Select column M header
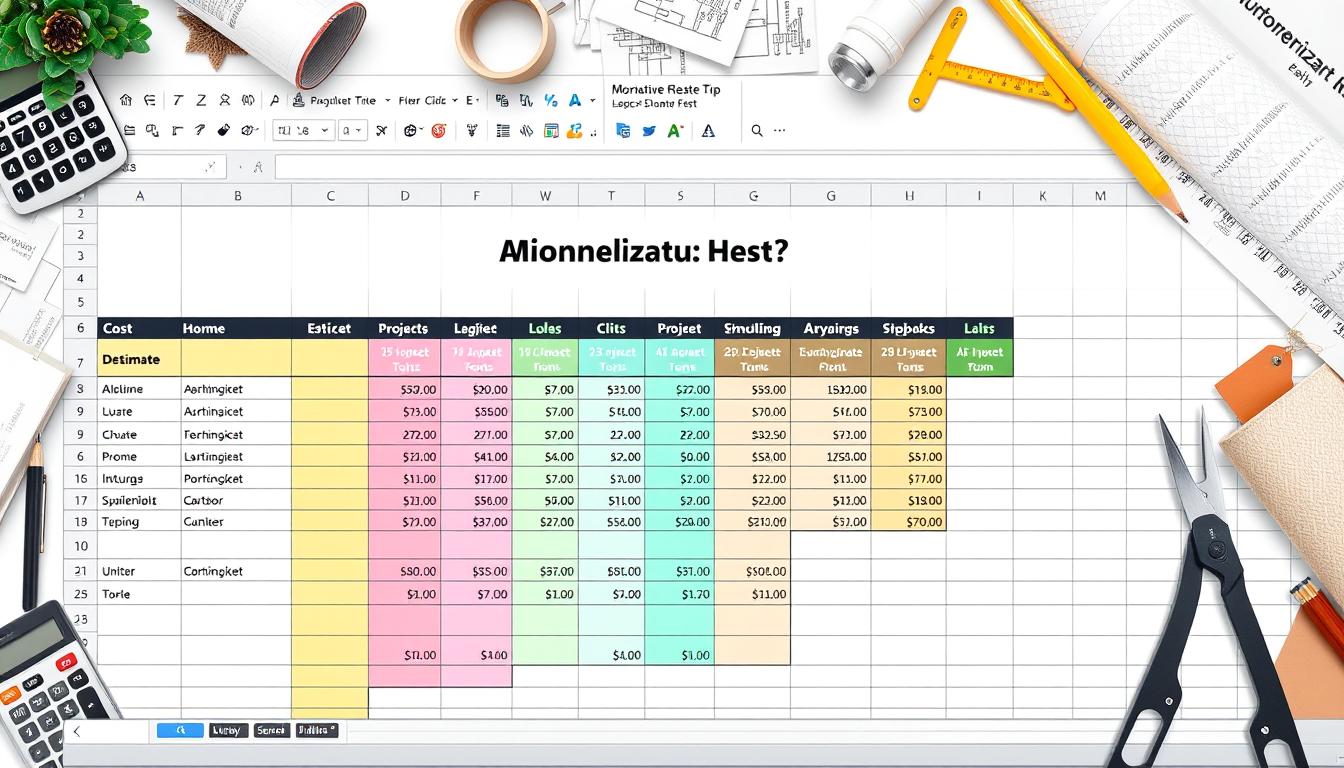This screenshot has height=768, width=1344. pos(1100,196)
